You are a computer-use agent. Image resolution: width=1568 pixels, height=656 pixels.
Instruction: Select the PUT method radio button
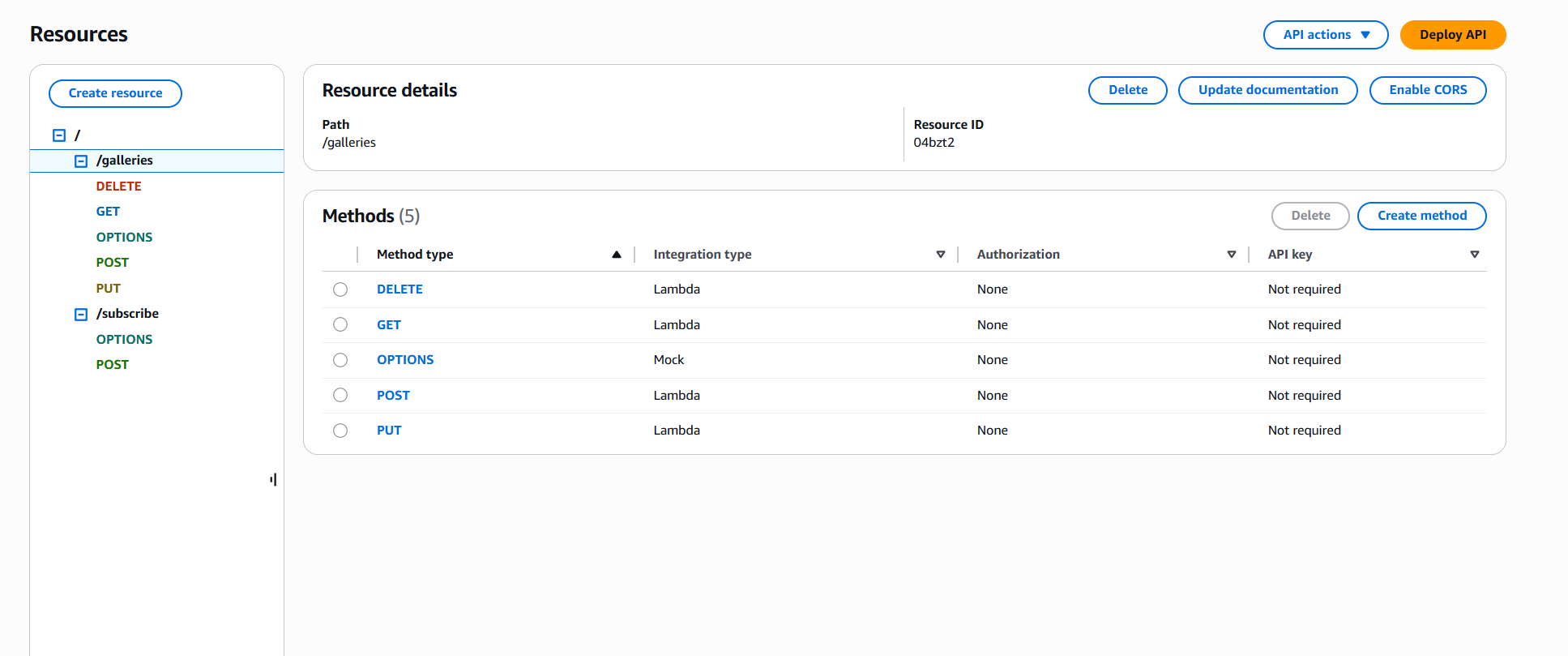[x=340, y=431]
